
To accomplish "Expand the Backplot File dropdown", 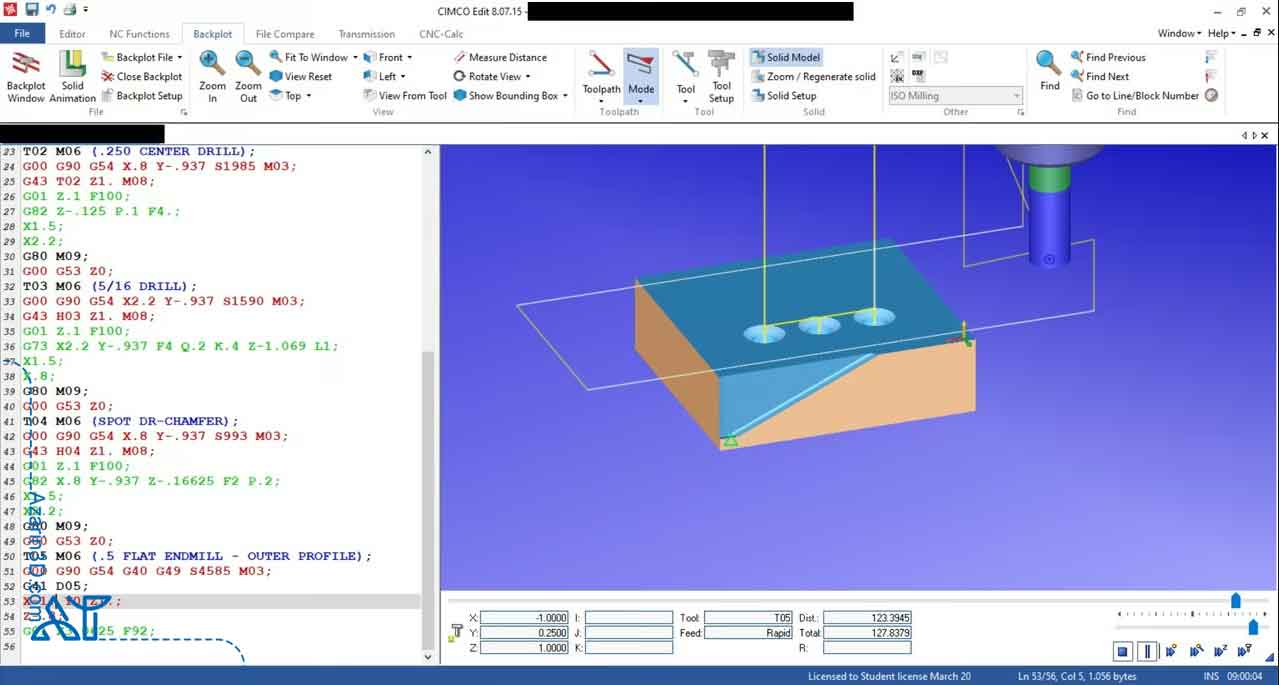I will pos(180,57).
